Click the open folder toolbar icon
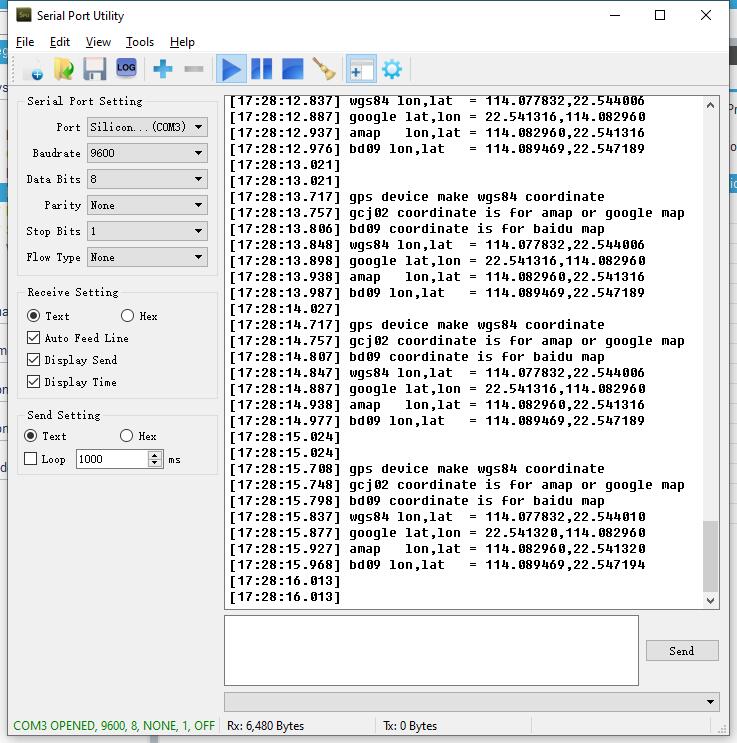The height and width of the screenshot is (743, 737). click(x=64, y=69)
